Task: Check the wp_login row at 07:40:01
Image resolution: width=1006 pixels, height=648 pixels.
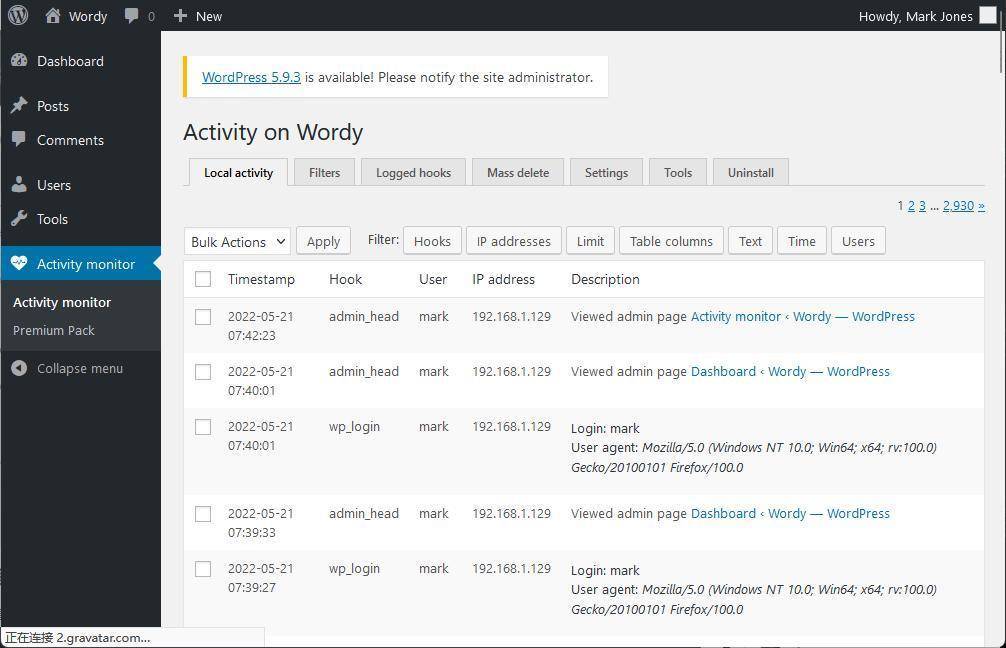Action: click(x=203, y=427)
